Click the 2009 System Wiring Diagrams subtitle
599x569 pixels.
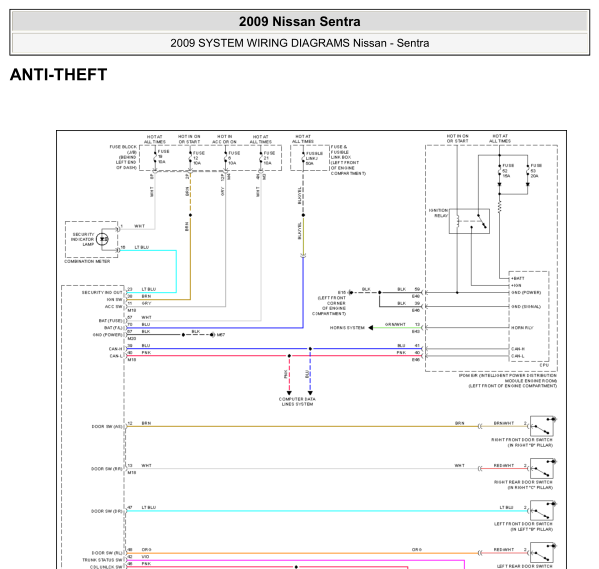[x=300, y=43]
